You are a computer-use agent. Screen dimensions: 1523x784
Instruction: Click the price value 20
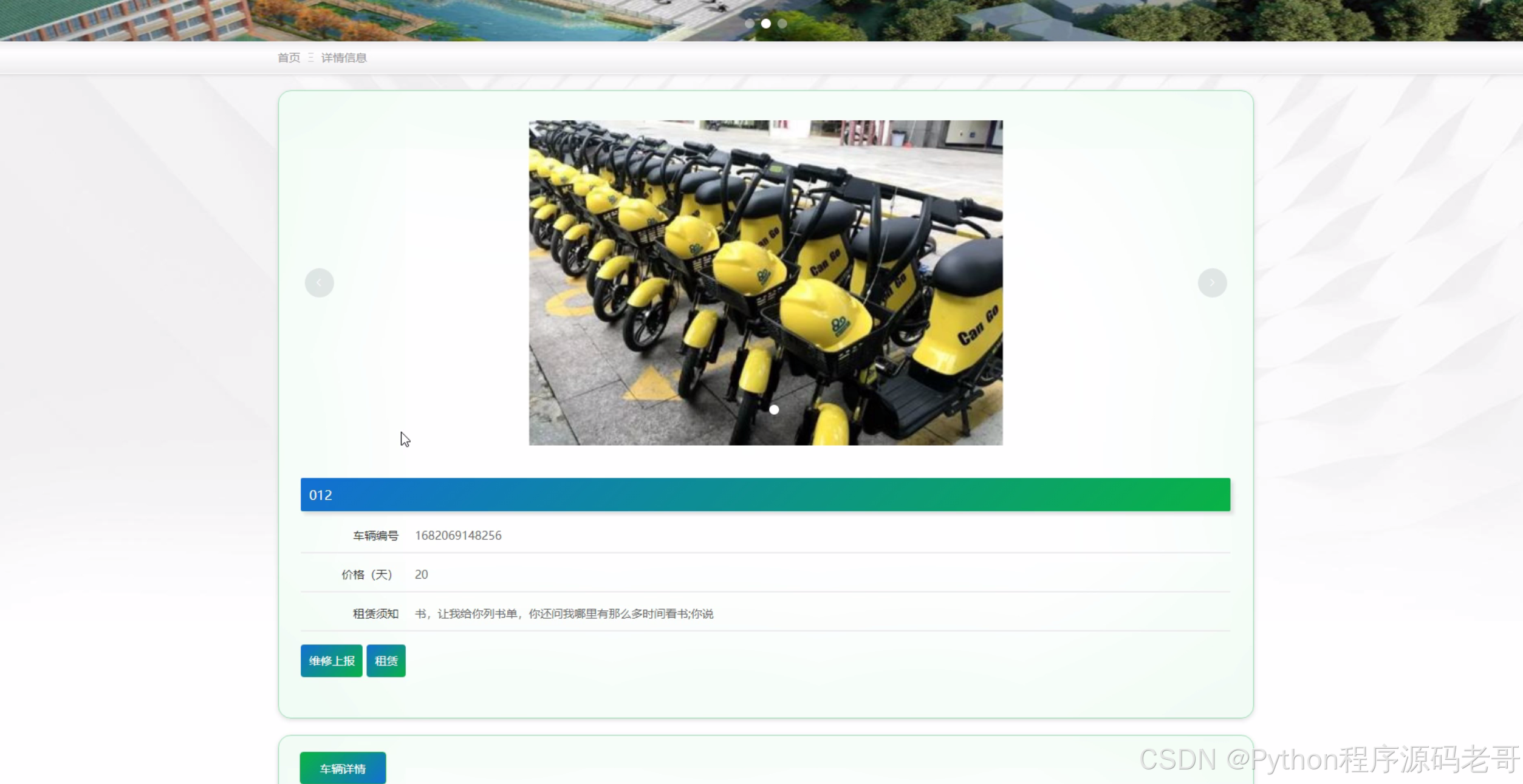(x=421, y=574)
